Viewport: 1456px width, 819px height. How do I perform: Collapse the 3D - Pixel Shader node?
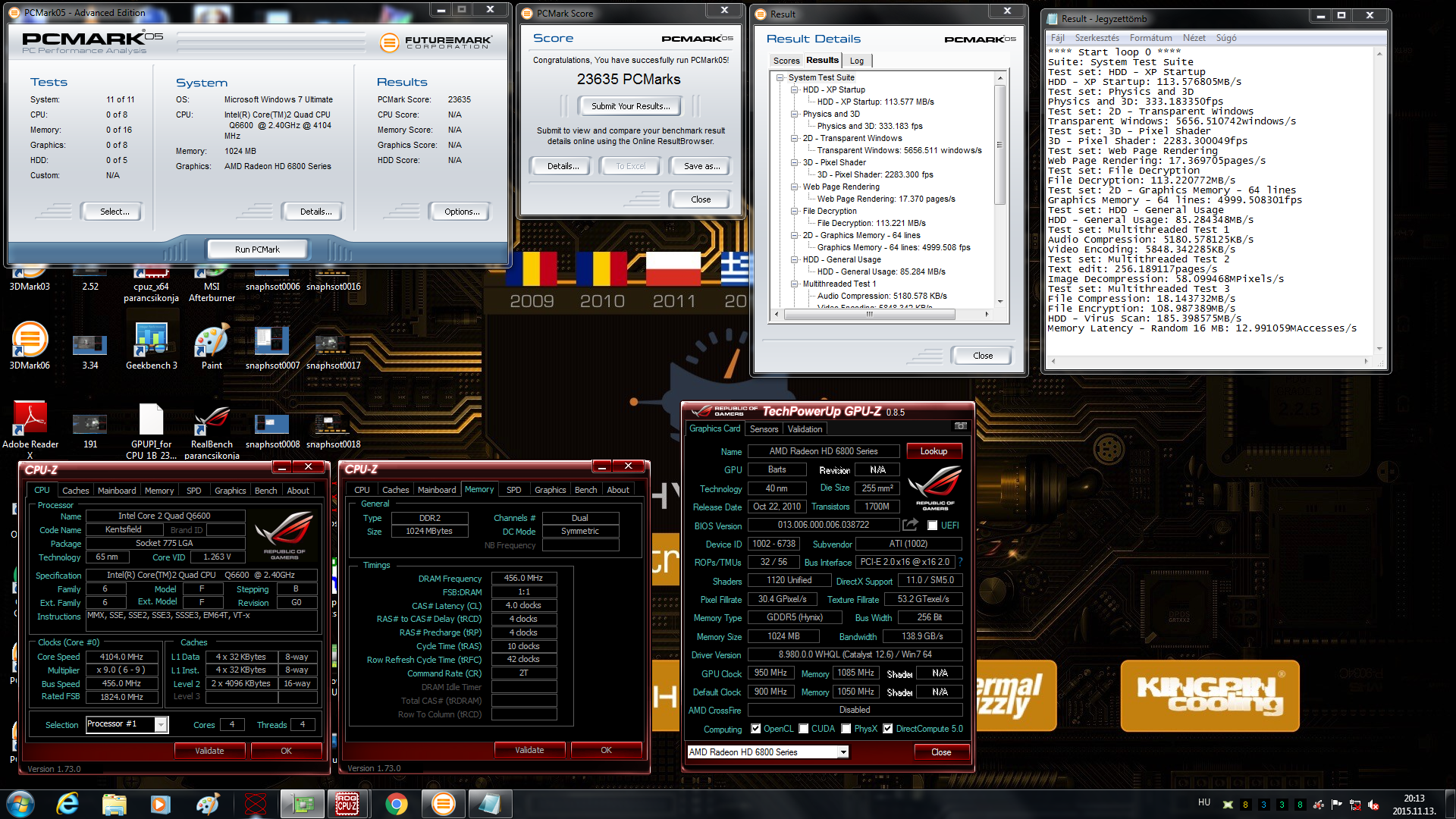[x=794, y=162]
